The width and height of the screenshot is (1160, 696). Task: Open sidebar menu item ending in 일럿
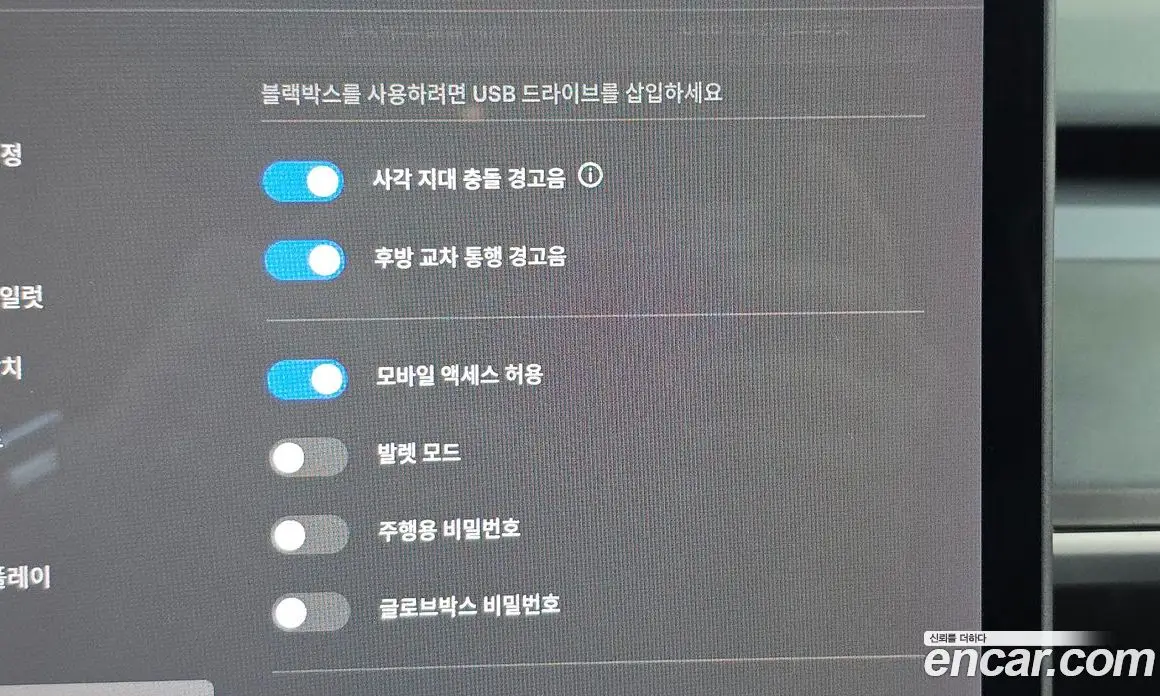click(x=21, y=297)
